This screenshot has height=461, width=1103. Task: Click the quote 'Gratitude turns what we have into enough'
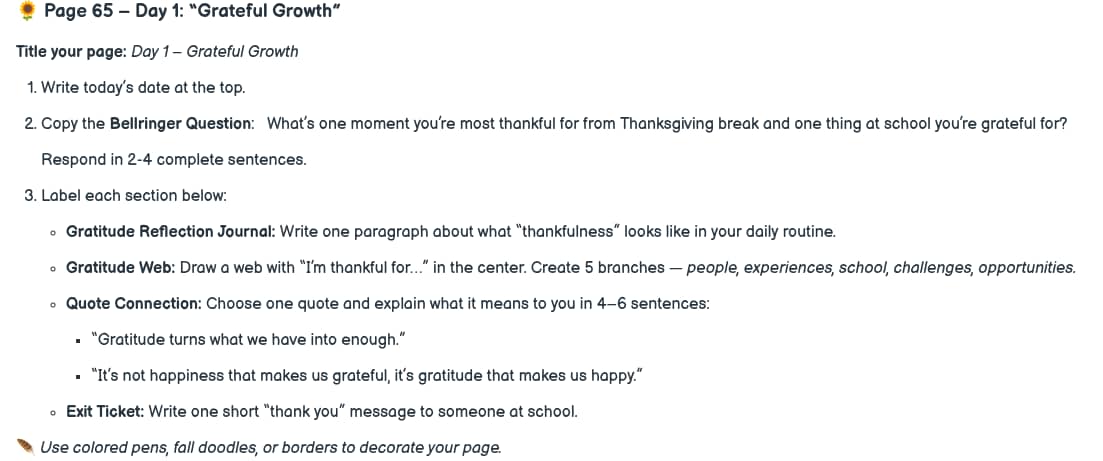click(249, 340)
